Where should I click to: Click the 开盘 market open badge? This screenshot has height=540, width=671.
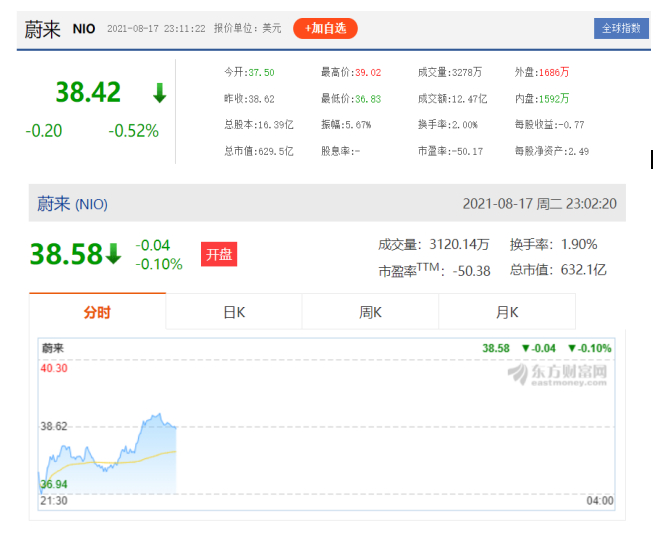219,254
